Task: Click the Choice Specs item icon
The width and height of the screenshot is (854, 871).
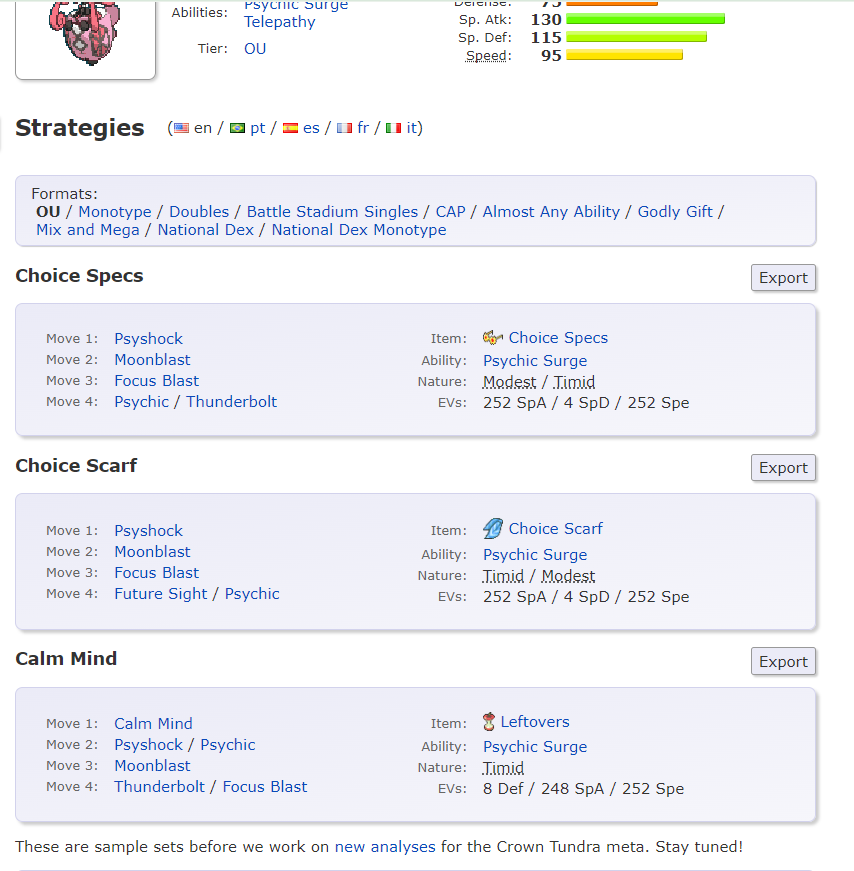Action: [x=492, y=337]
